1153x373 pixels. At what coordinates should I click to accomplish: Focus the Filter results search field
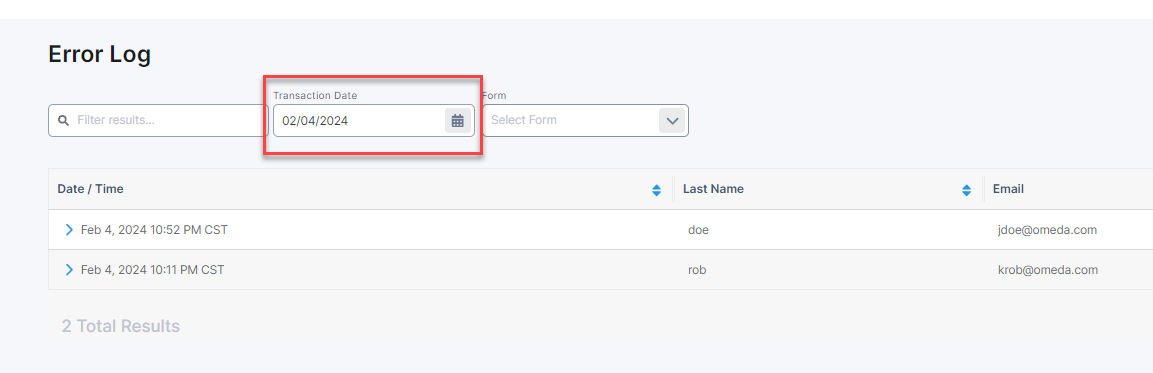pyautogui.click(x=158, y=121)
